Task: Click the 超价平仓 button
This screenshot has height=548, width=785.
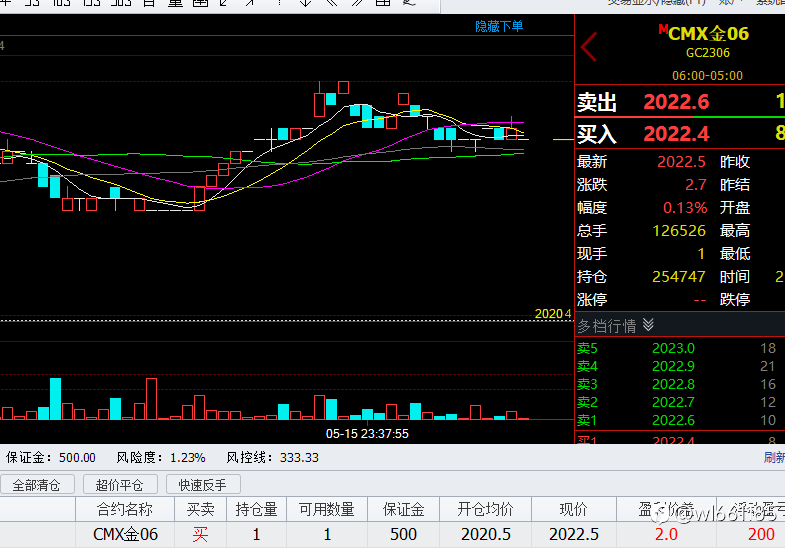Action: click(120, 484)
